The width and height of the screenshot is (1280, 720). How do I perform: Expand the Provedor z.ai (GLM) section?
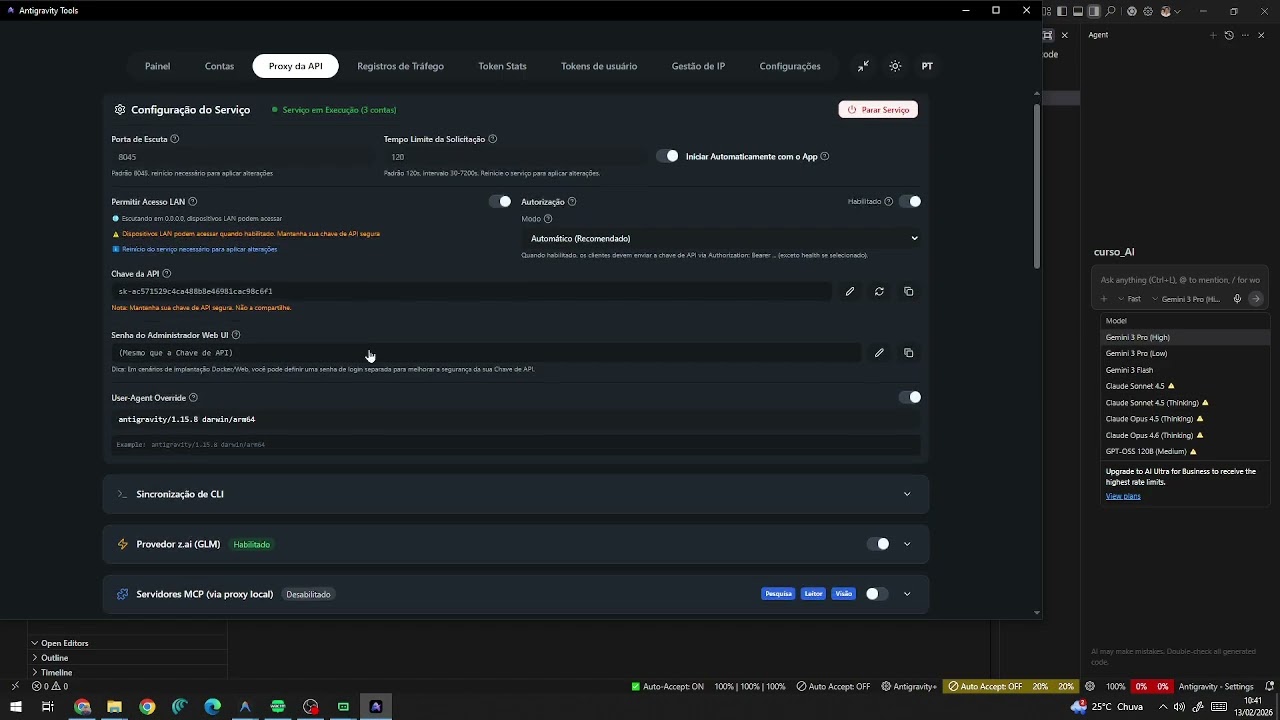pos(907,544)
